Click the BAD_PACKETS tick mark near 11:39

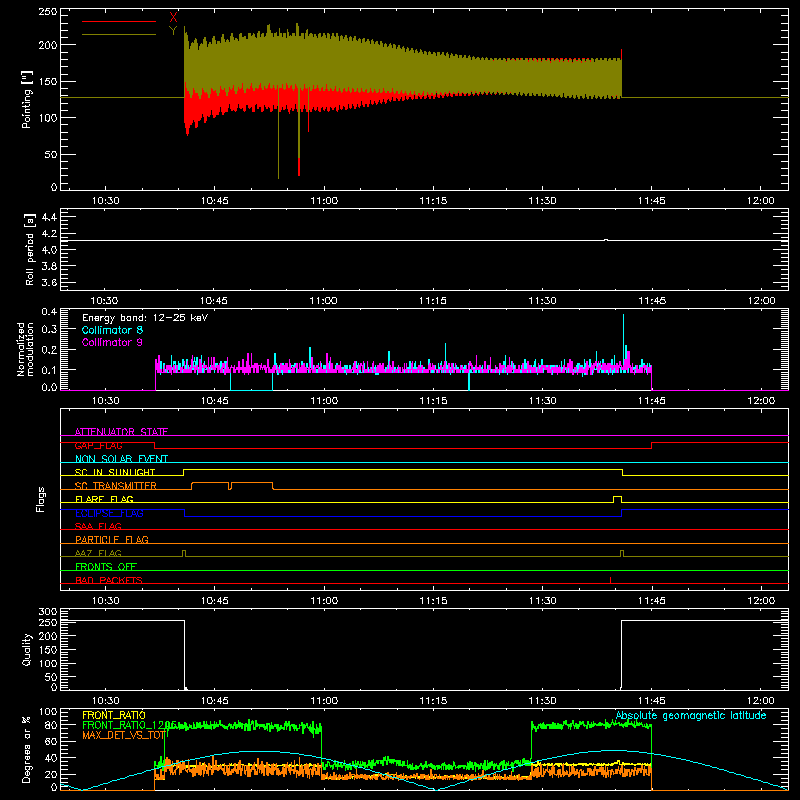click(610, 580)
